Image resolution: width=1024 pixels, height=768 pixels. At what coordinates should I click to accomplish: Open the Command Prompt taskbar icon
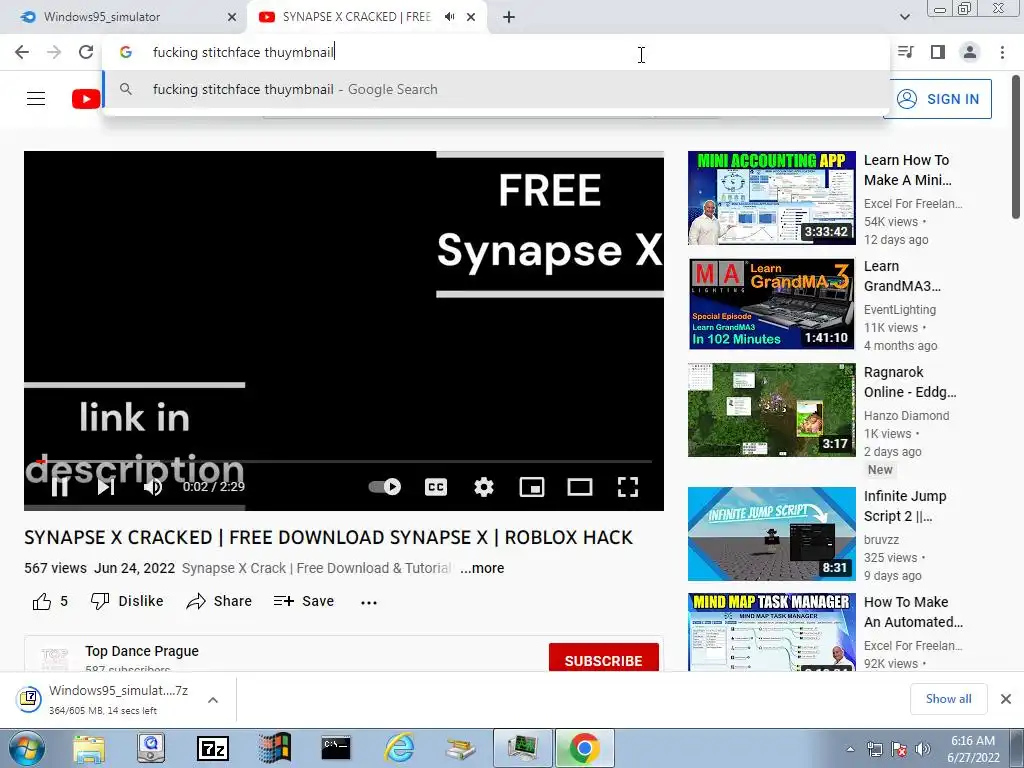[336, 748]
